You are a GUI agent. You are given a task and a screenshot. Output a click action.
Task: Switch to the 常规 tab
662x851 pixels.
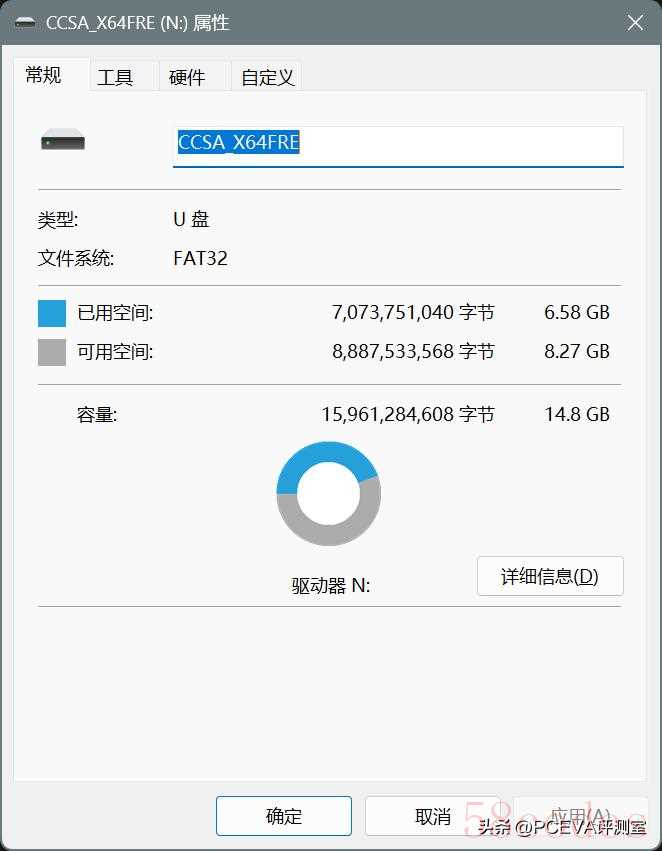coord(43,75)
